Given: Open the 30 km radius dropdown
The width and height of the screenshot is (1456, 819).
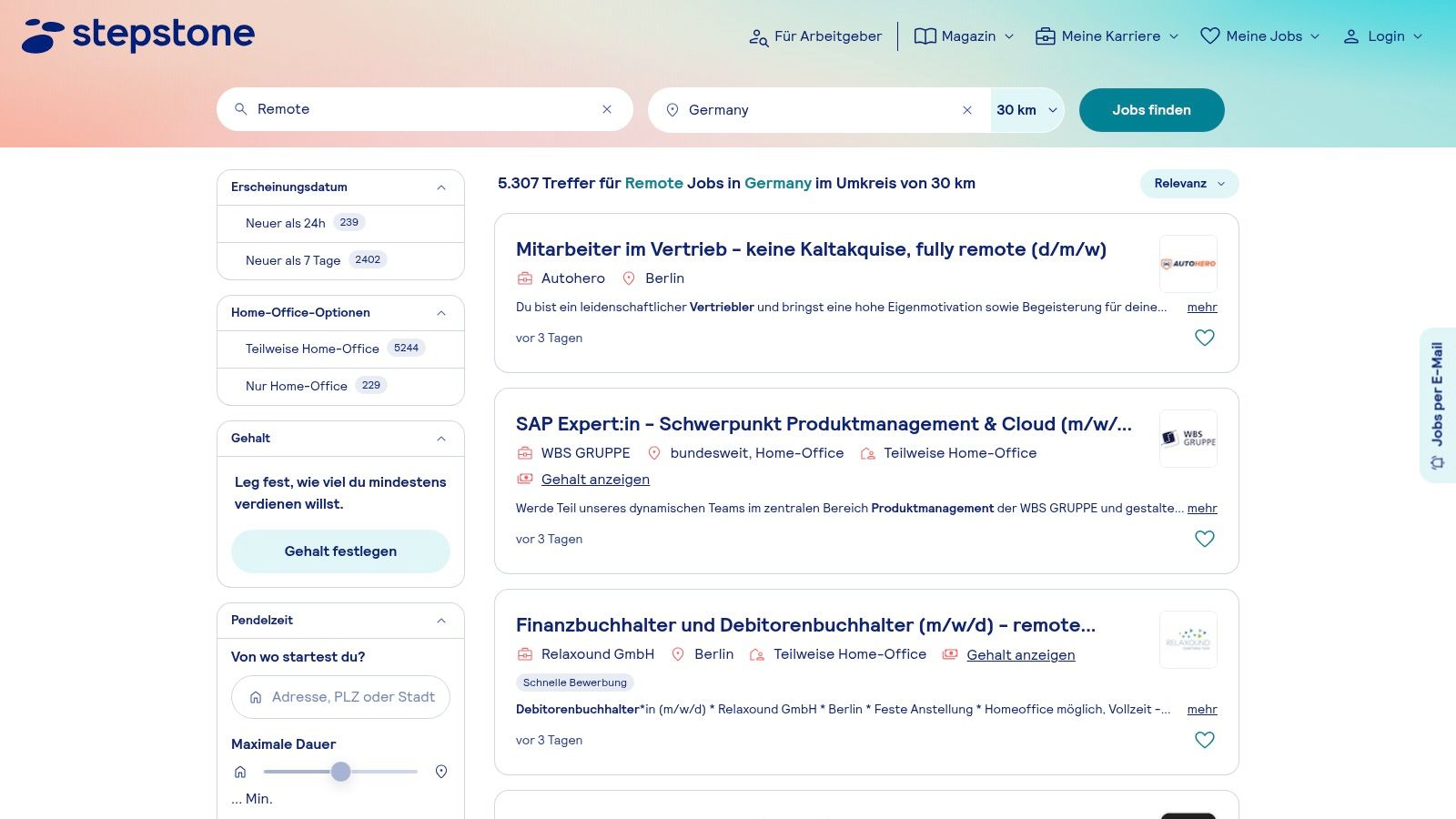Looking at the screenshot, I should [x=1026, y=110].
